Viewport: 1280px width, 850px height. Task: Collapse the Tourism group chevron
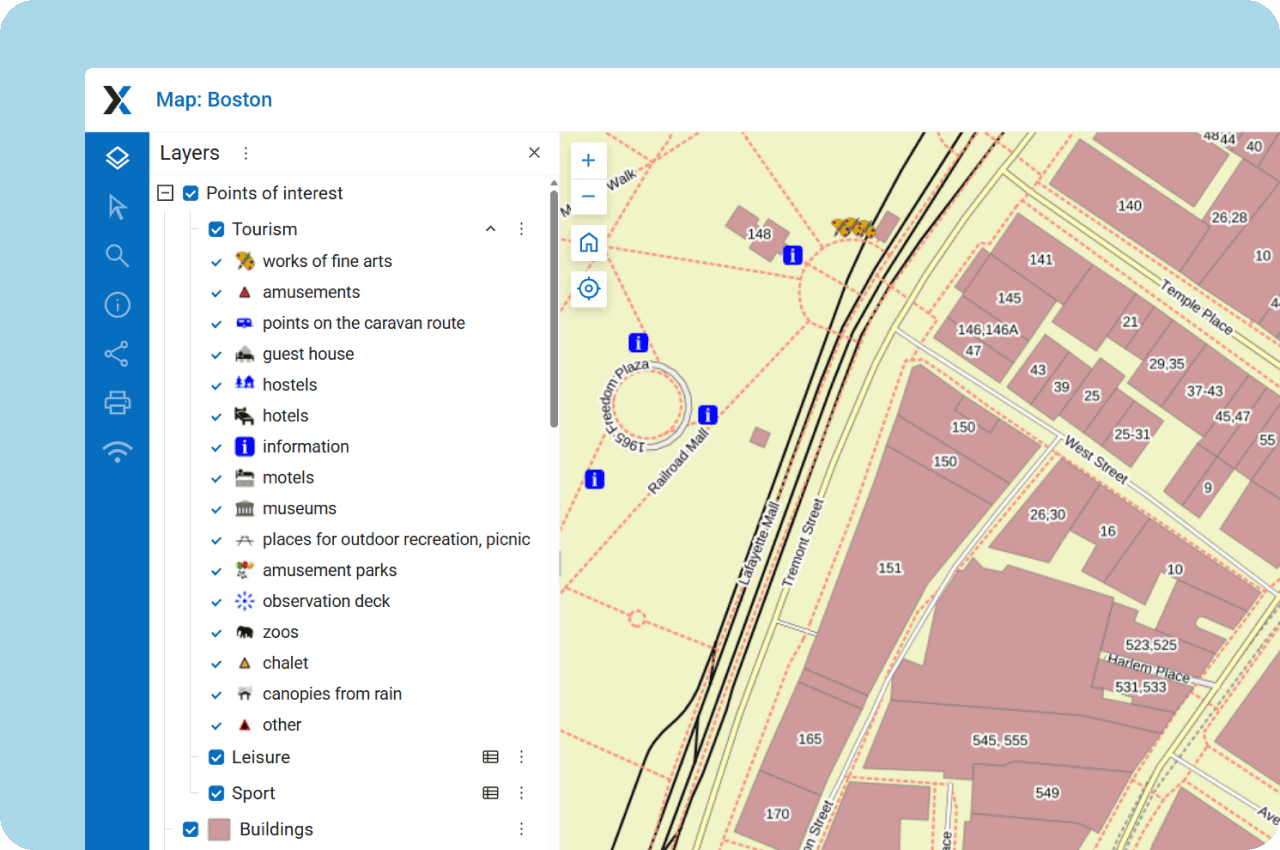coord(490,228)
